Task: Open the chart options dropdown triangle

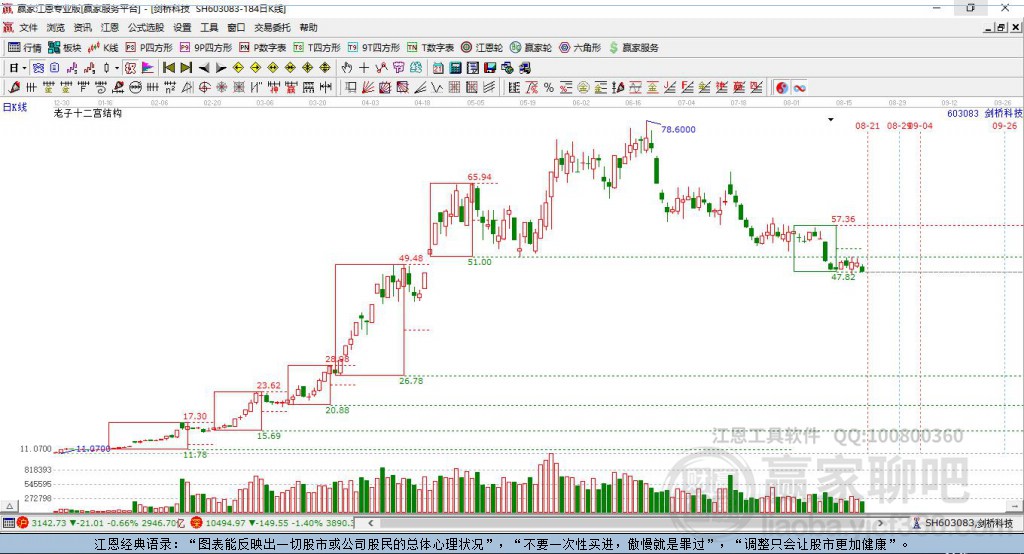Action: pos(831,120)
